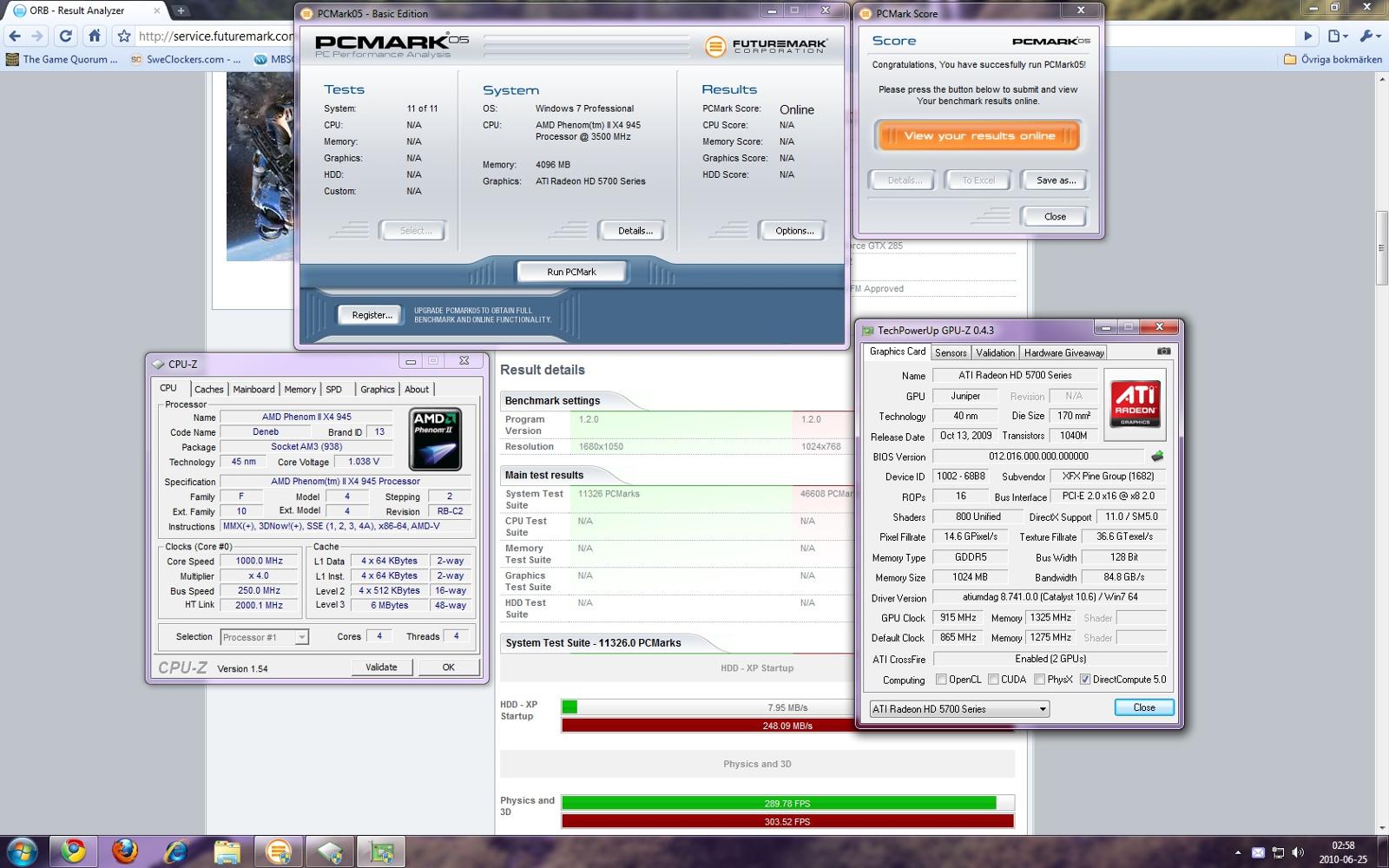Open the SPD tab in CPU-Z
Viewport: 1389px width, 868px height.
(x=334, y=389)
